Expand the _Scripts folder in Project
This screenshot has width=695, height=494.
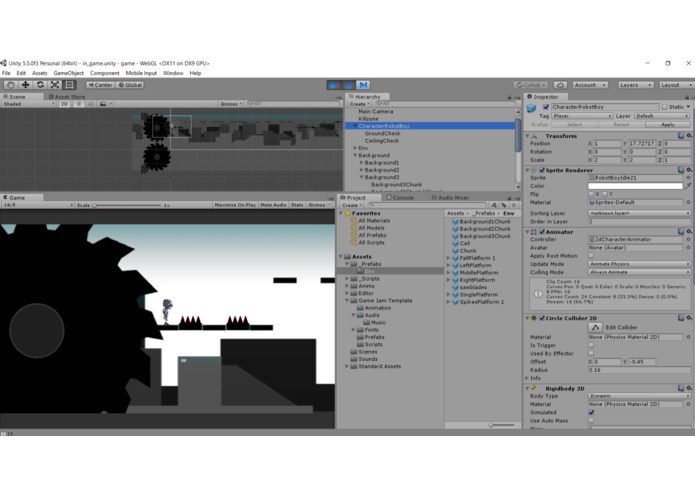click(x=347, y=279)
